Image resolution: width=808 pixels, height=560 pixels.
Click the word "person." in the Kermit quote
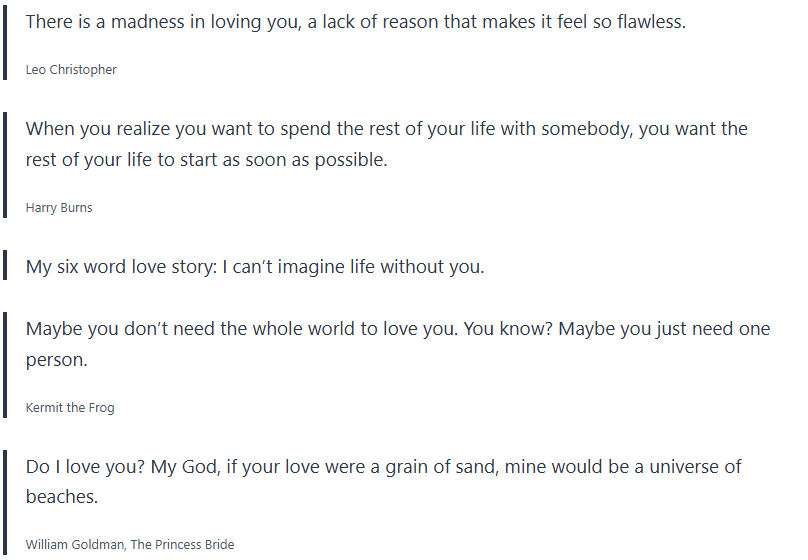(x=57, y=360)
